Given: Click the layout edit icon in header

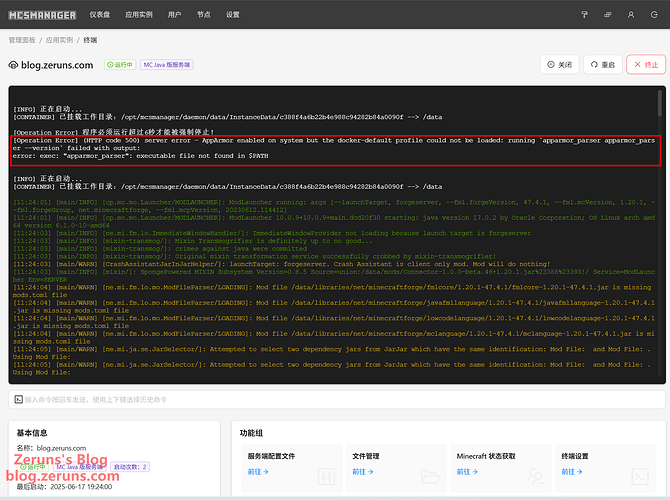Looking at the screenshot, I should [x=608, y=15].
